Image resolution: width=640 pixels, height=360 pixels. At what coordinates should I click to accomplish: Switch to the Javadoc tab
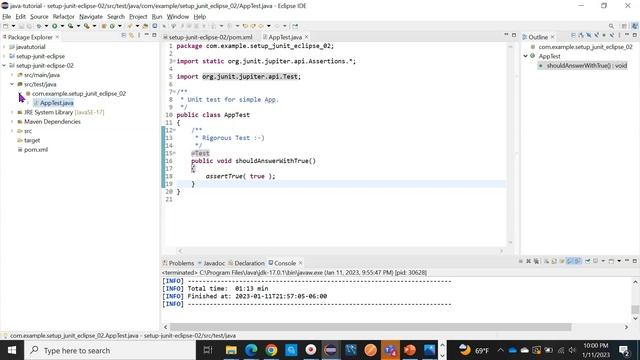pyautogui.click(x=211, y=263)
